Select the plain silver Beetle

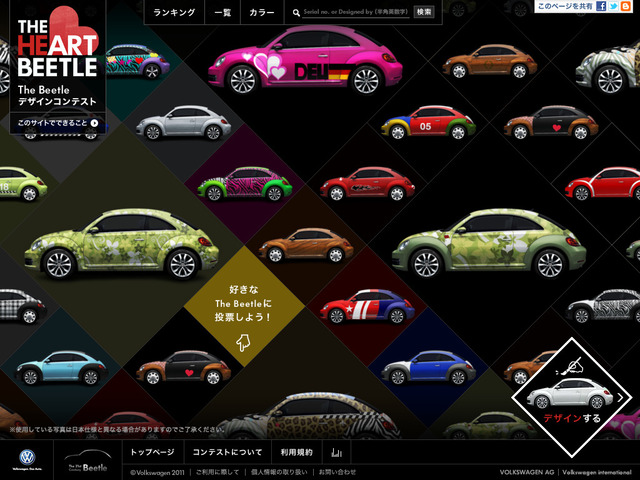[183, 123]
